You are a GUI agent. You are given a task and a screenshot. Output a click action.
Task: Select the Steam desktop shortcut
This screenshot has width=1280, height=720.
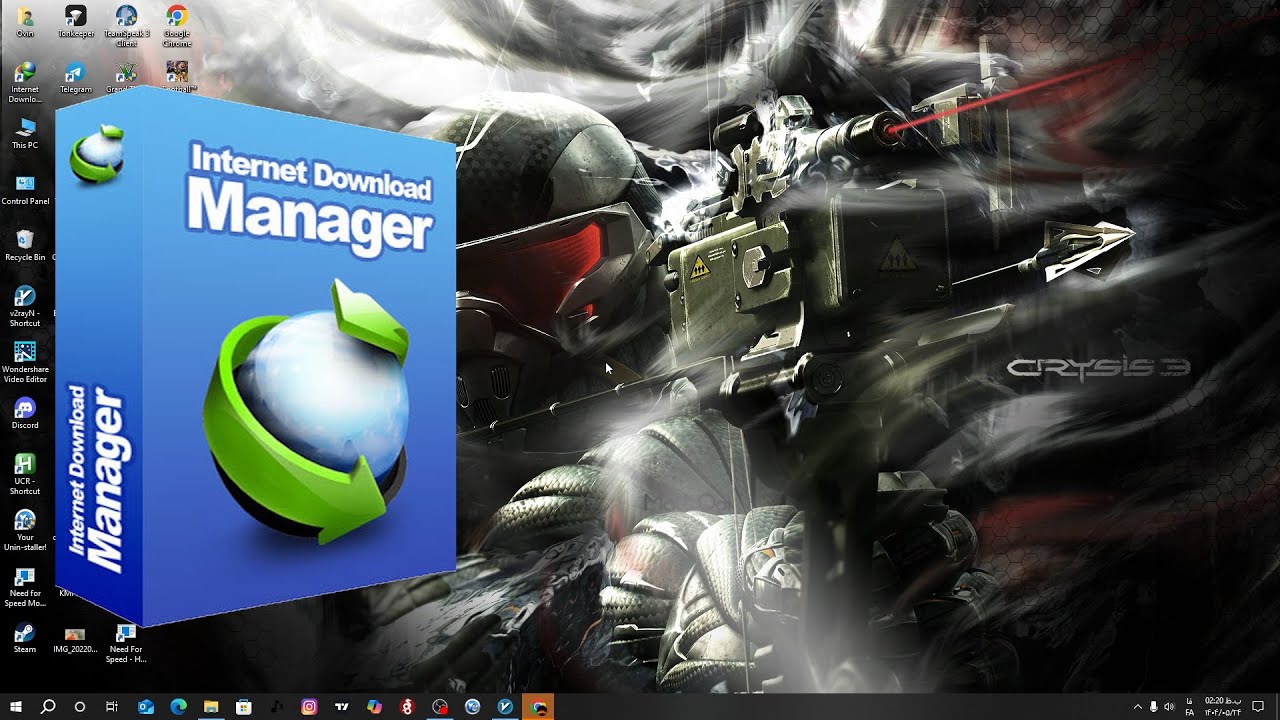click(25, 638)
